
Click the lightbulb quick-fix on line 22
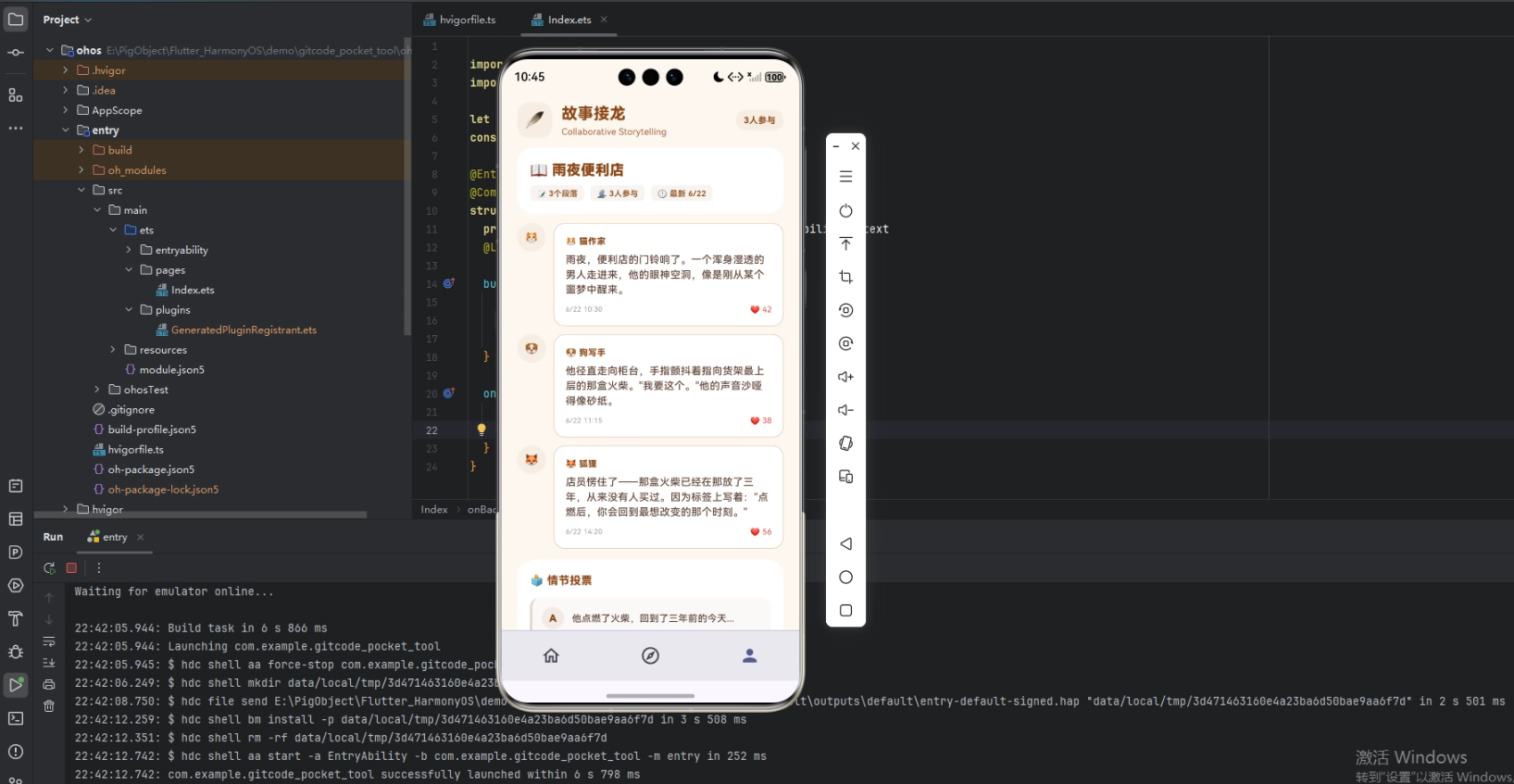(482, 429)
